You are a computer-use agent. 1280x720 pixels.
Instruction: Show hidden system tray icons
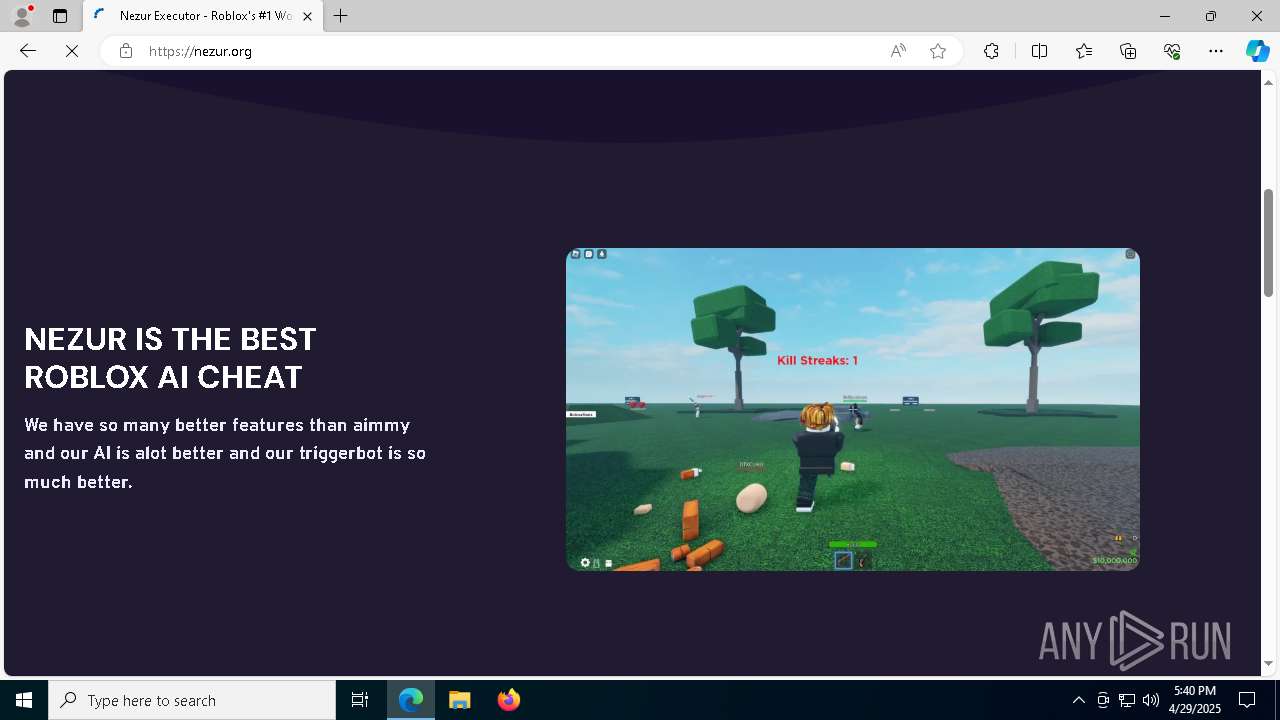[1078, 700]
